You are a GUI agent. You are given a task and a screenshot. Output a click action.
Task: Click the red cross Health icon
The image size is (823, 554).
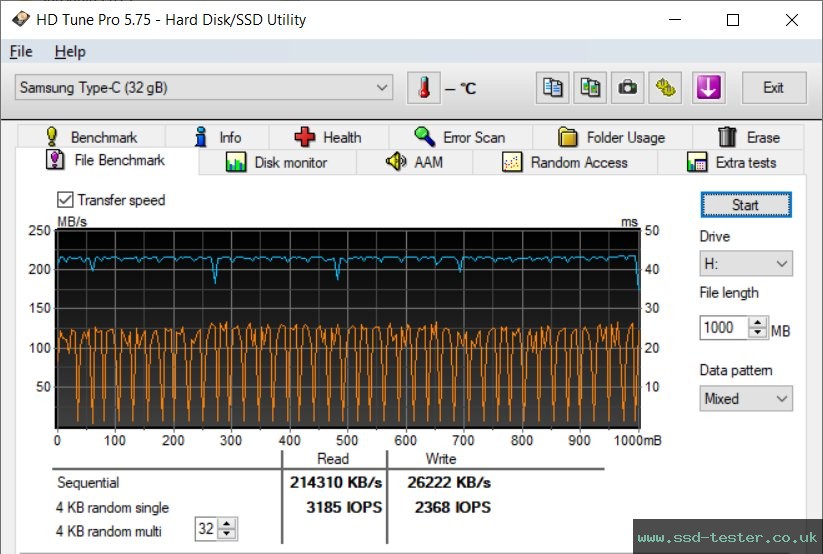(304, 137)
